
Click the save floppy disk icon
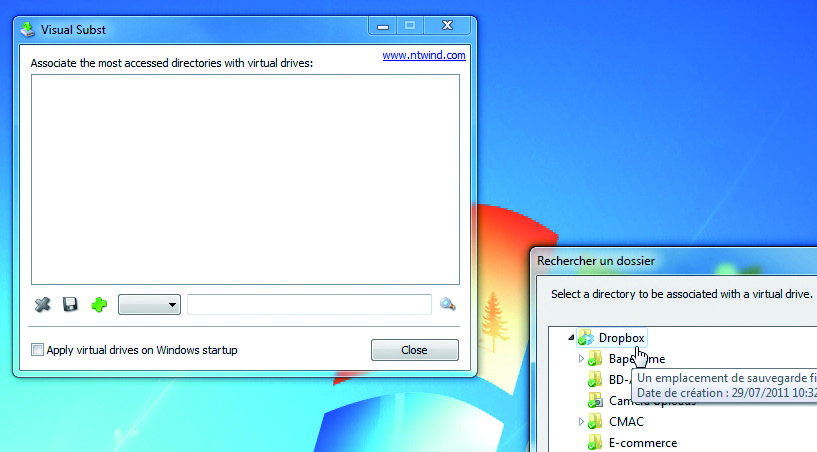pos(70,304)
